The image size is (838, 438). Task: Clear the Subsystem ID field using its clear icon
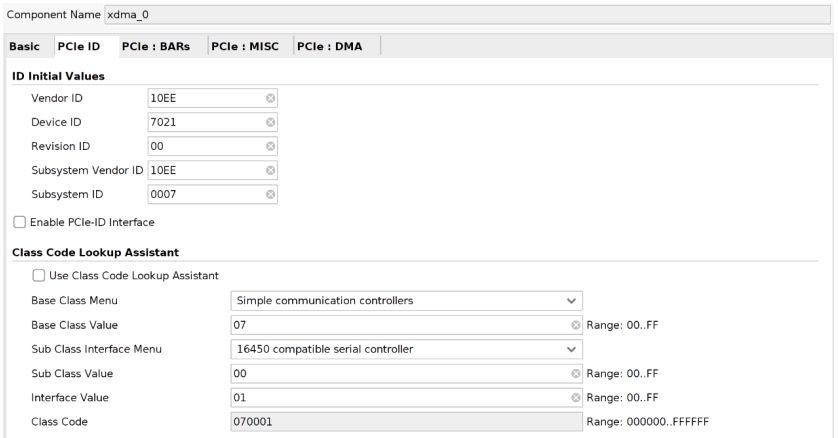(270, 194)
